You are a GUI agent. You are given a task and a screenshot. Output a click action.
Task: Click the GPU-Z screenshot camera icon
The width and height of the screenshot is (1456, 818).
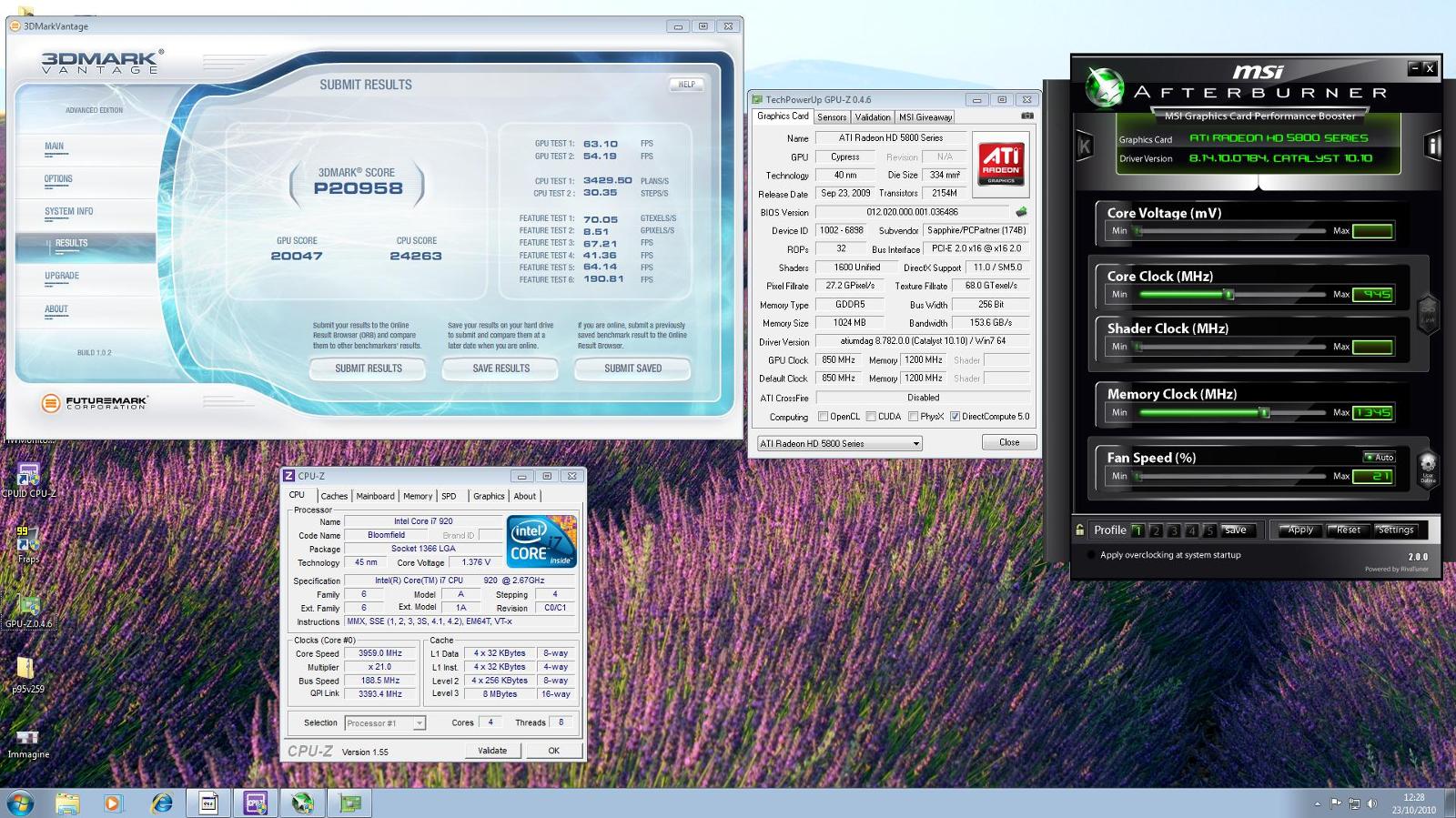(x=1027, y=116)
